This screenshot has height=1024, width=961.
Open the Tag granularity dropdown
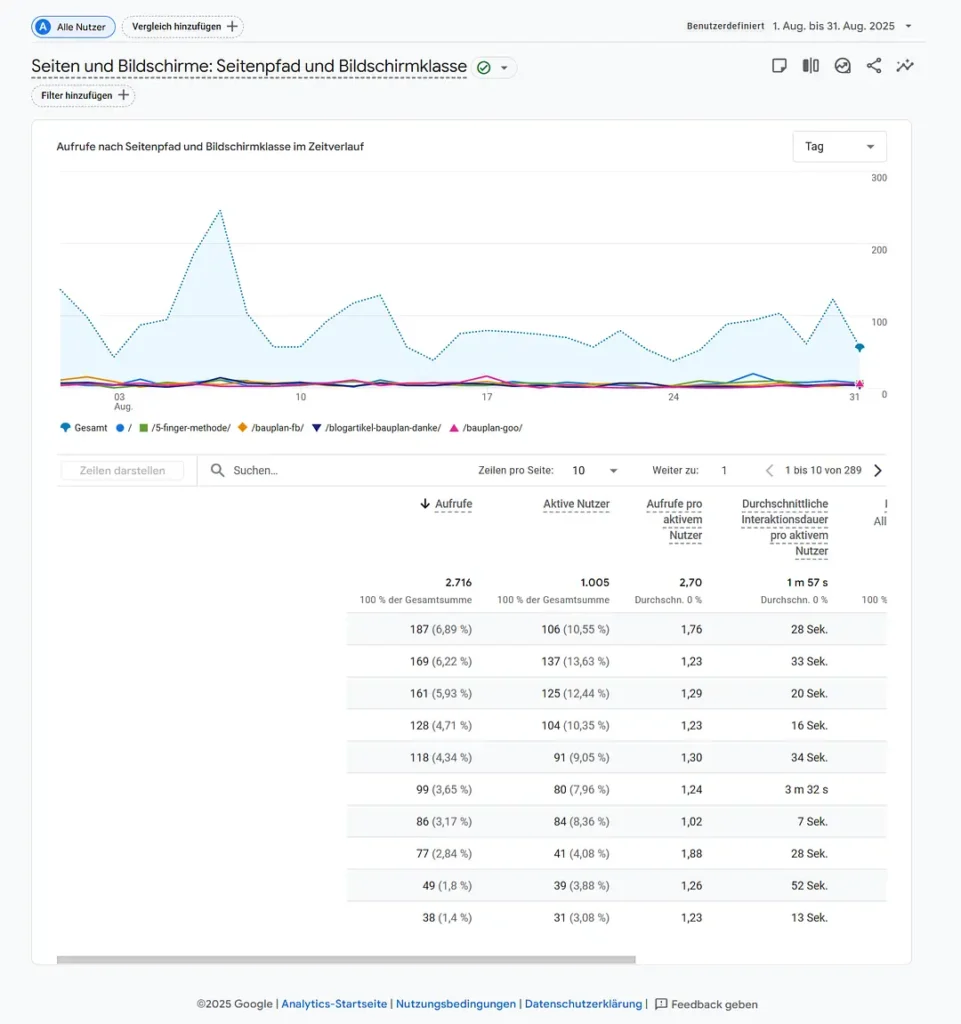click(x=839, y=146)
